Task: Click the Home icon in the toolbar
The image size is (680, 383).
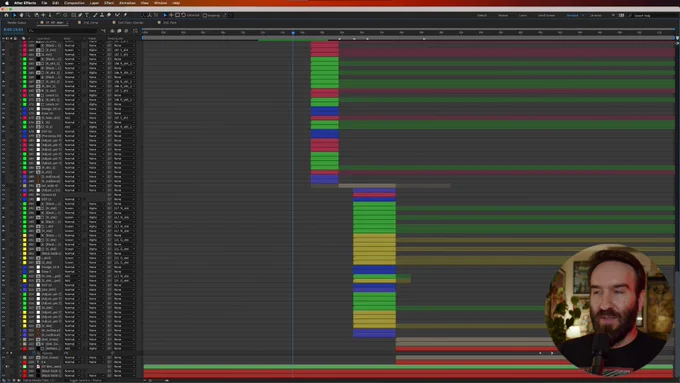Action: pyautogui.click(x=7, y=15)
